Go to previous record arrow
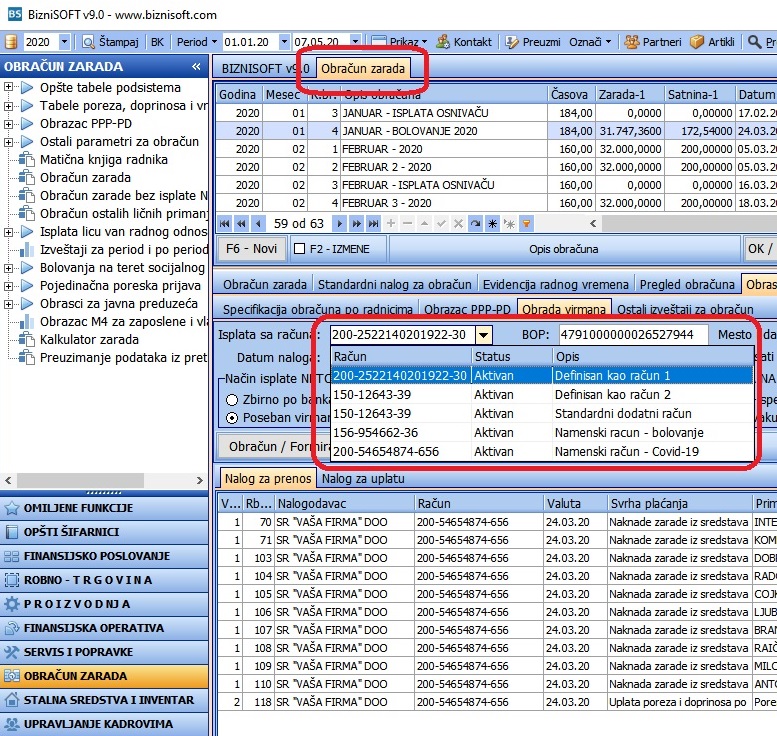The image size is (777, 736). 258,224
